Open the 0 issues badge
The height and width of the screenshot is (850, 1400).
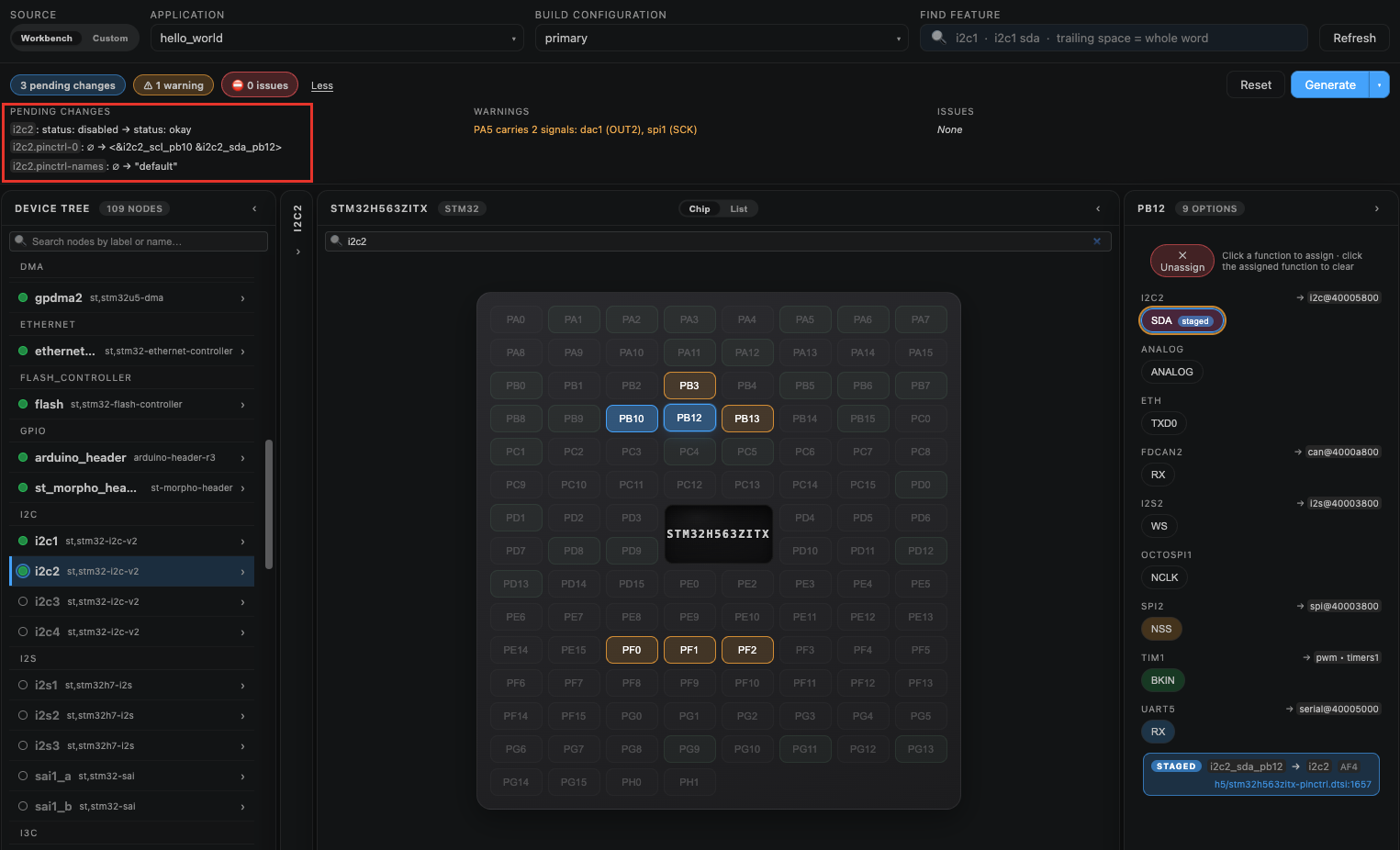coord(261,85)
